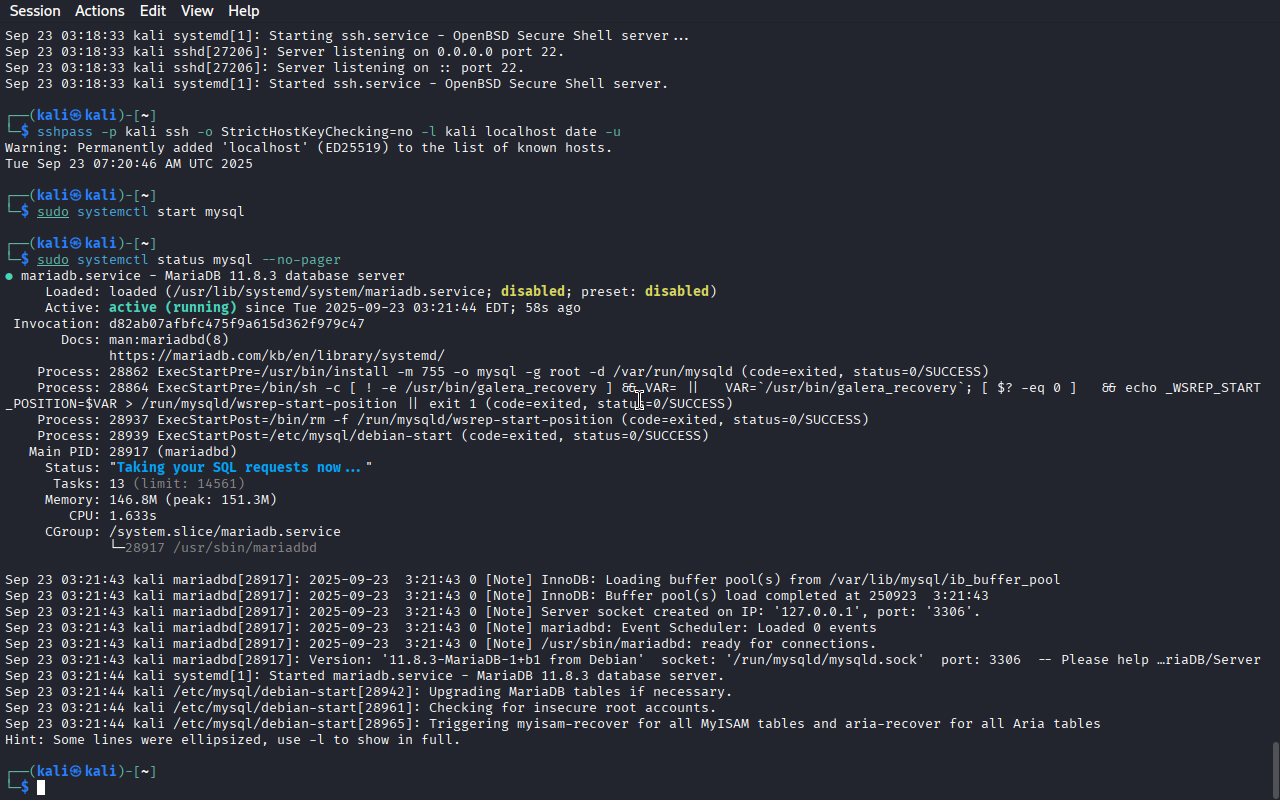Image resolution: width=1280 pixels, height=800 pixels.
Task: Open the Edit menu
Action: pyautogui.click(x=153, y=11)
